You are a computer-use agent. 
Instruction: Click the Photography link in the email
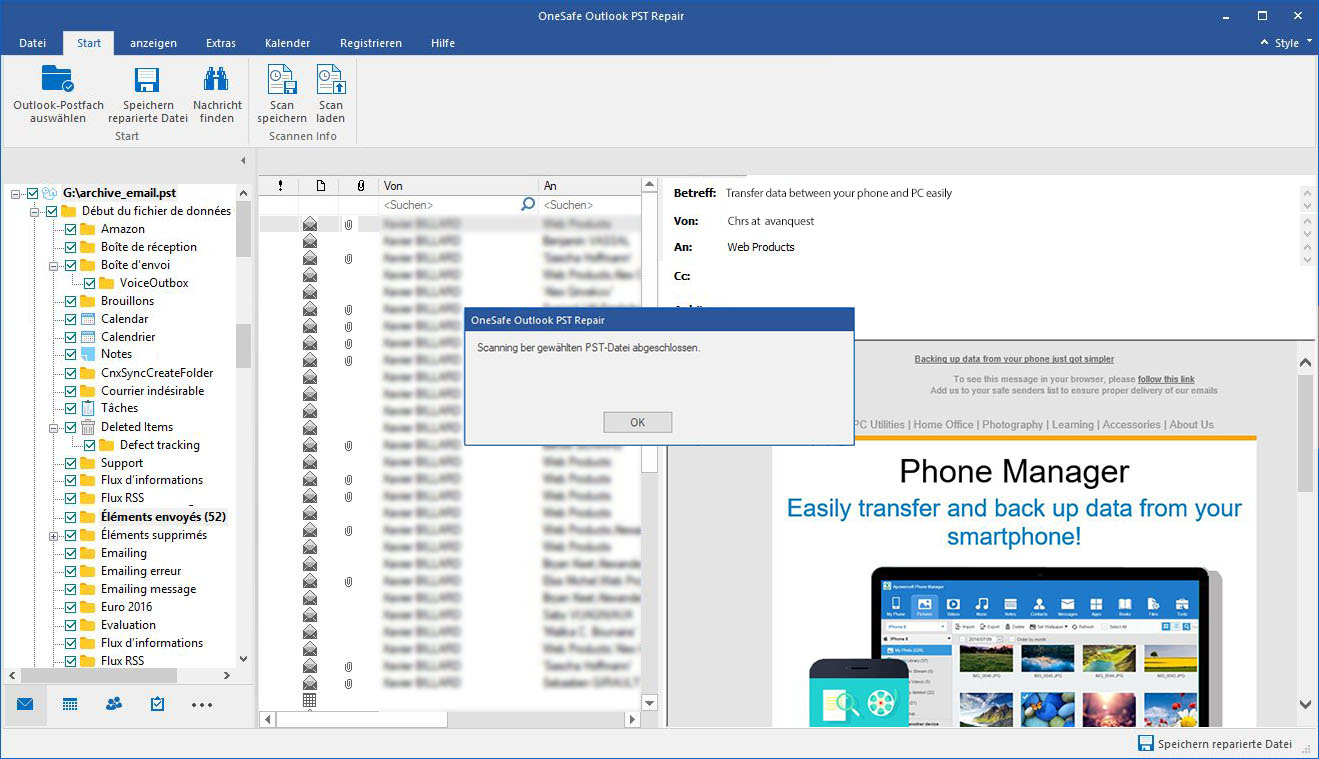click(x=1012, y=425)
